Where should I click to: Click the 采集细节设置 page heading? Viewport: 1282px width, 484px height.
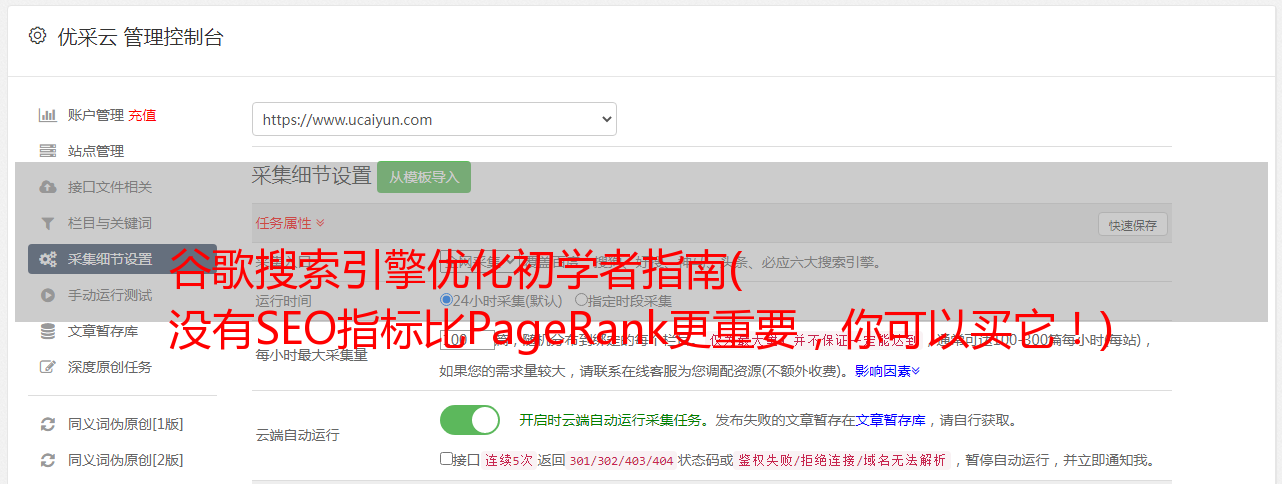pos(312,176)
